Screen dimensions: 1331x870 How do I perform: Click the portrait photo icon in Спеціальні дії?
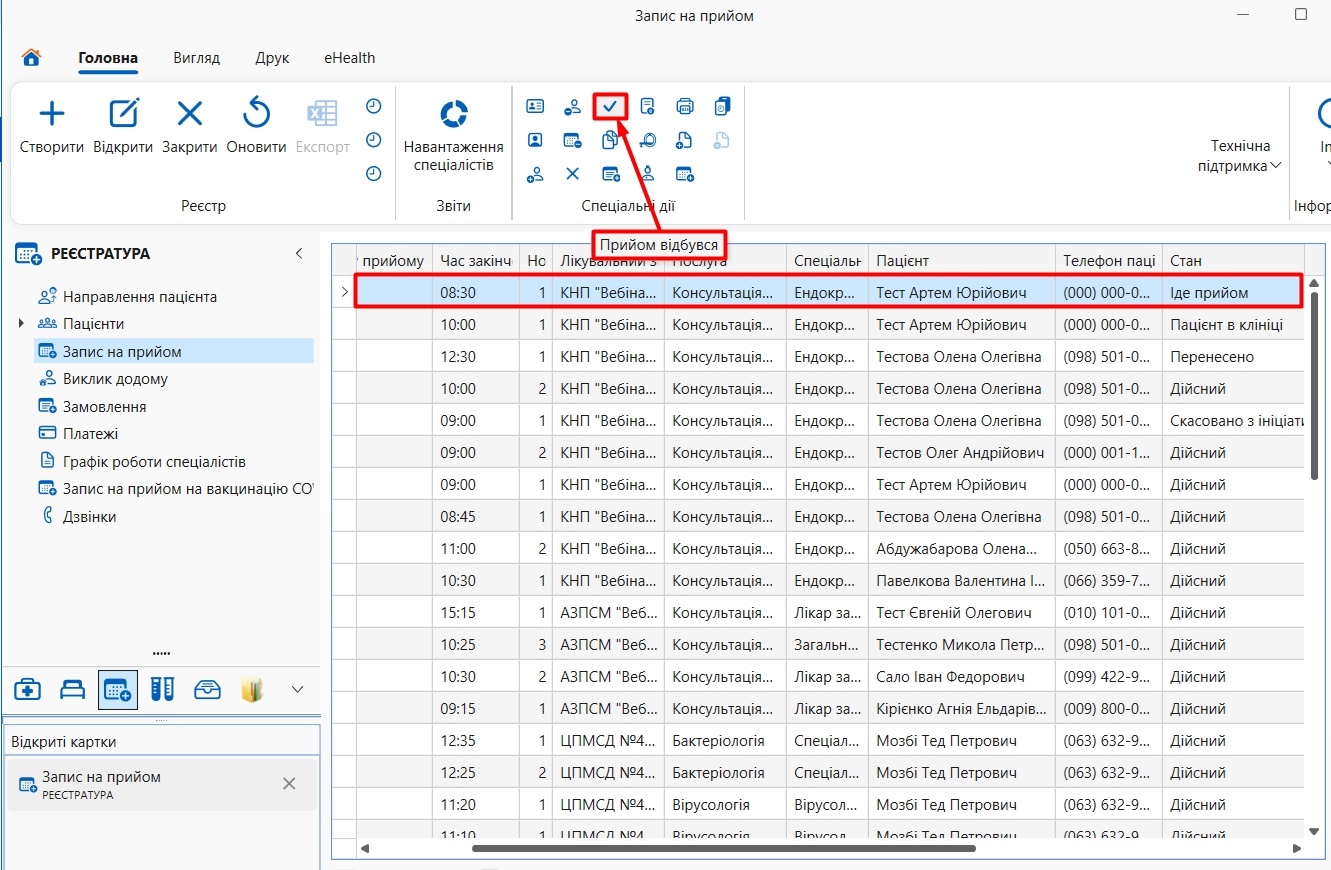pos(535,140)
